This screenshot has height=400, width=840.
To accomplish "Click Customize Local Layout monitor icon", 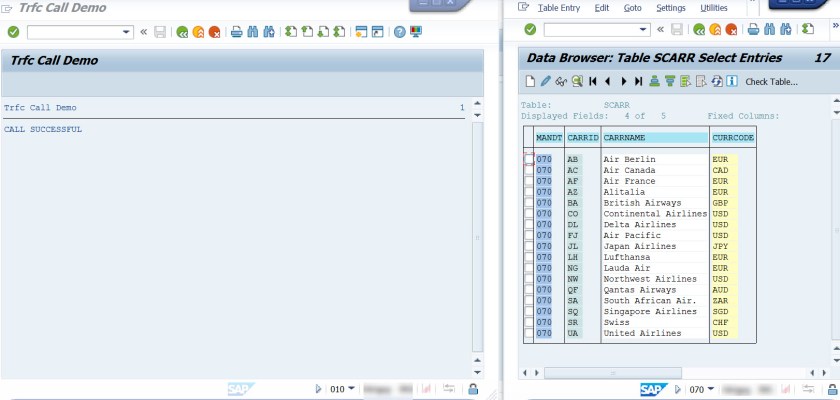I will tap(416, 32).
